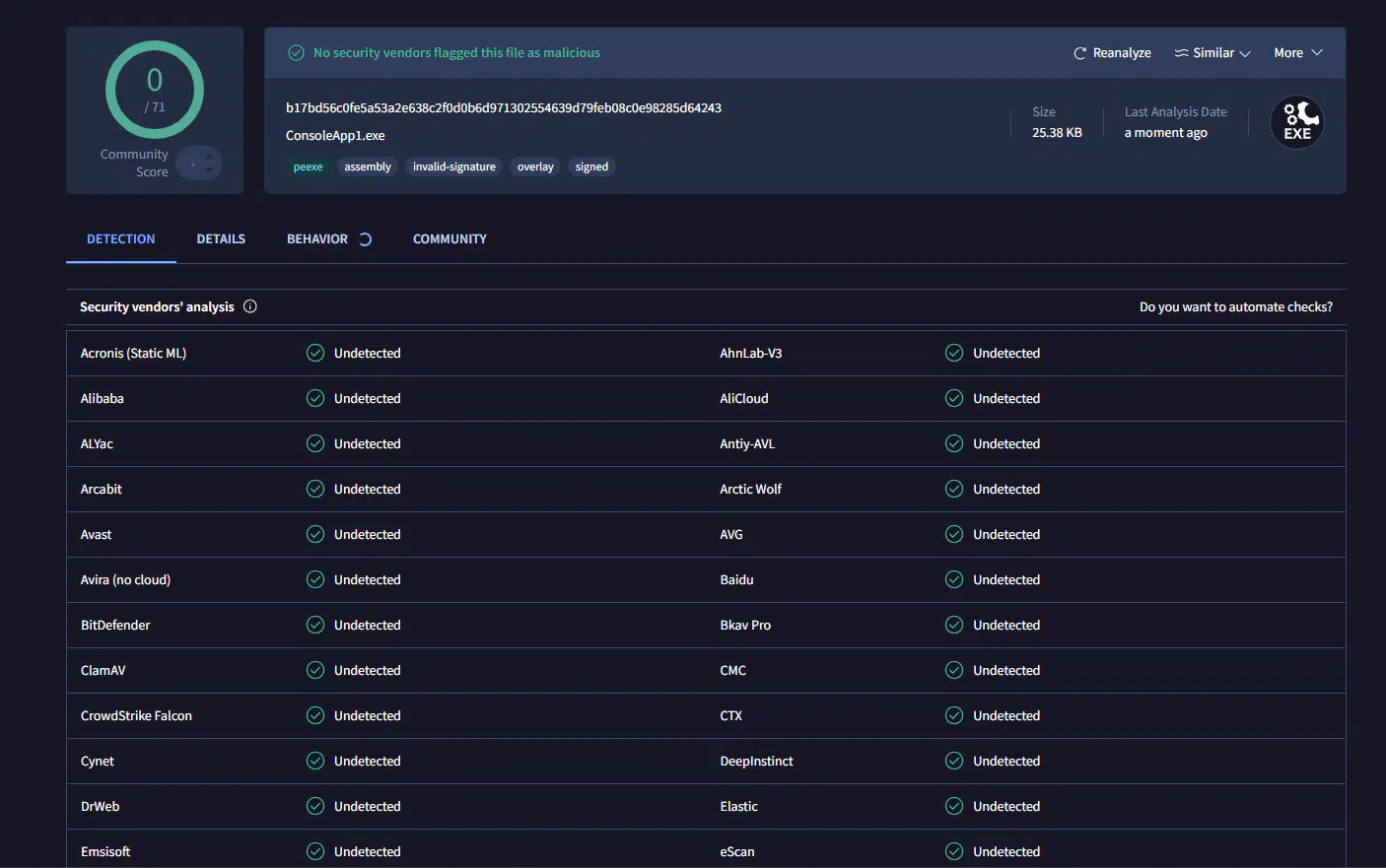Viewport: 1386px width, 868px height.
Task: Click the Alibaba undetected check icon
Action: point(315,398)
